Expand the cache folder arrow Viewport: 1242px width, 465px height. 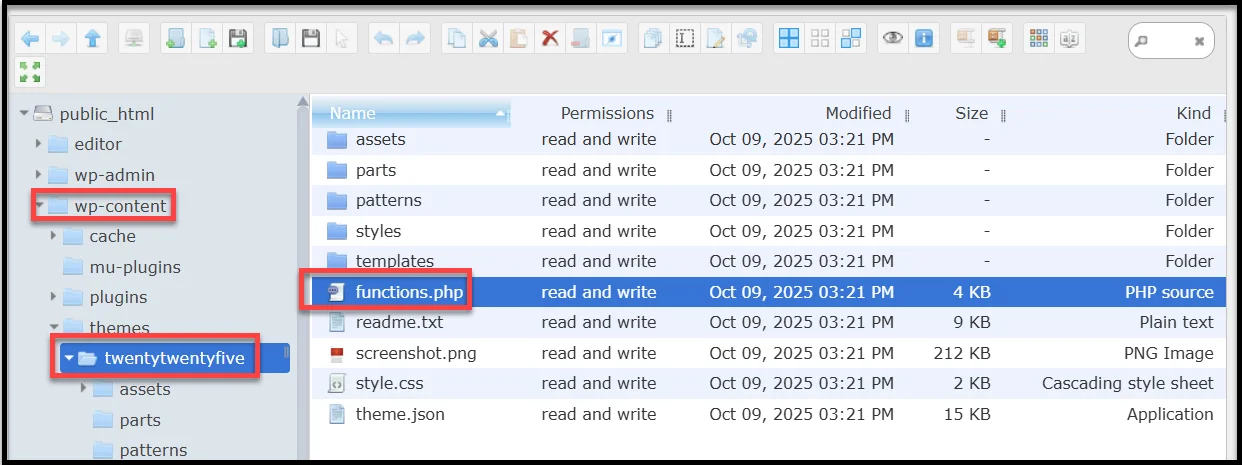tap(53, 236)
